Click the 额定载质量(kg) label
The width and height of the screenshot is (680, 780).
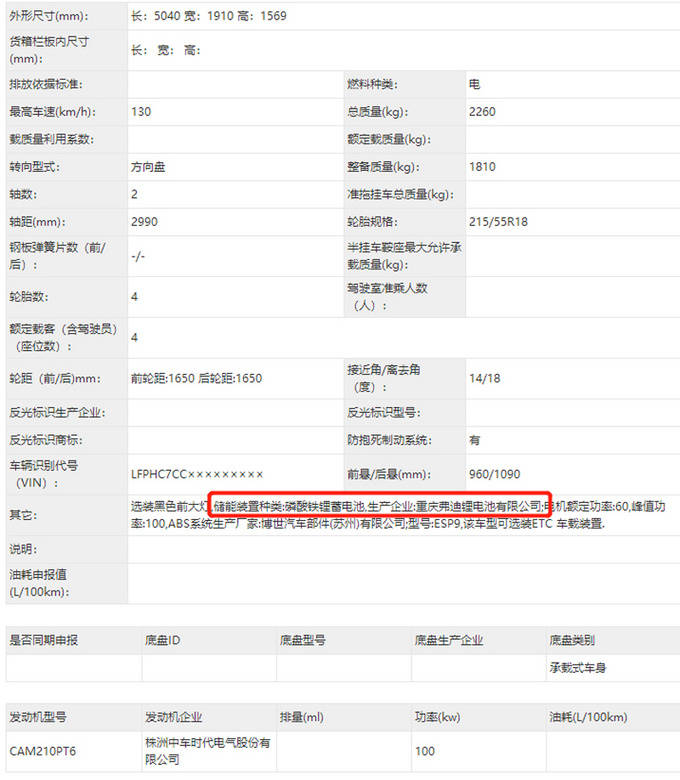[389, 139]
